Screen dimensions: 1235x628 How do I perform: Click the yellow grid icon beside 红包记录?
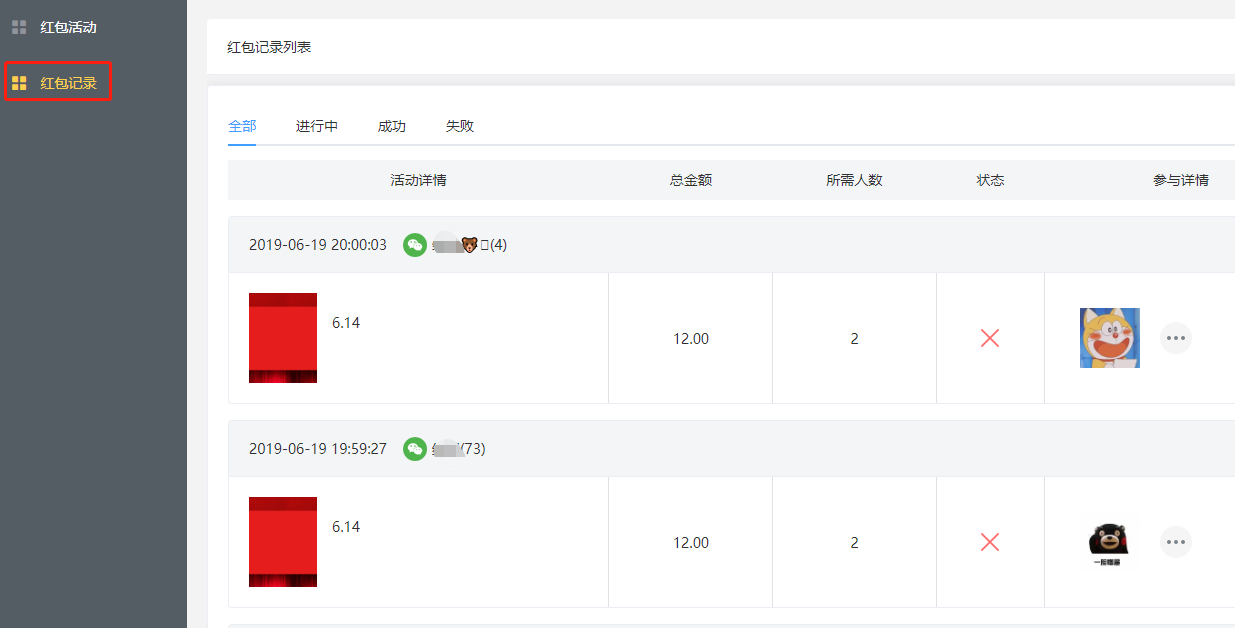point(19,83)
